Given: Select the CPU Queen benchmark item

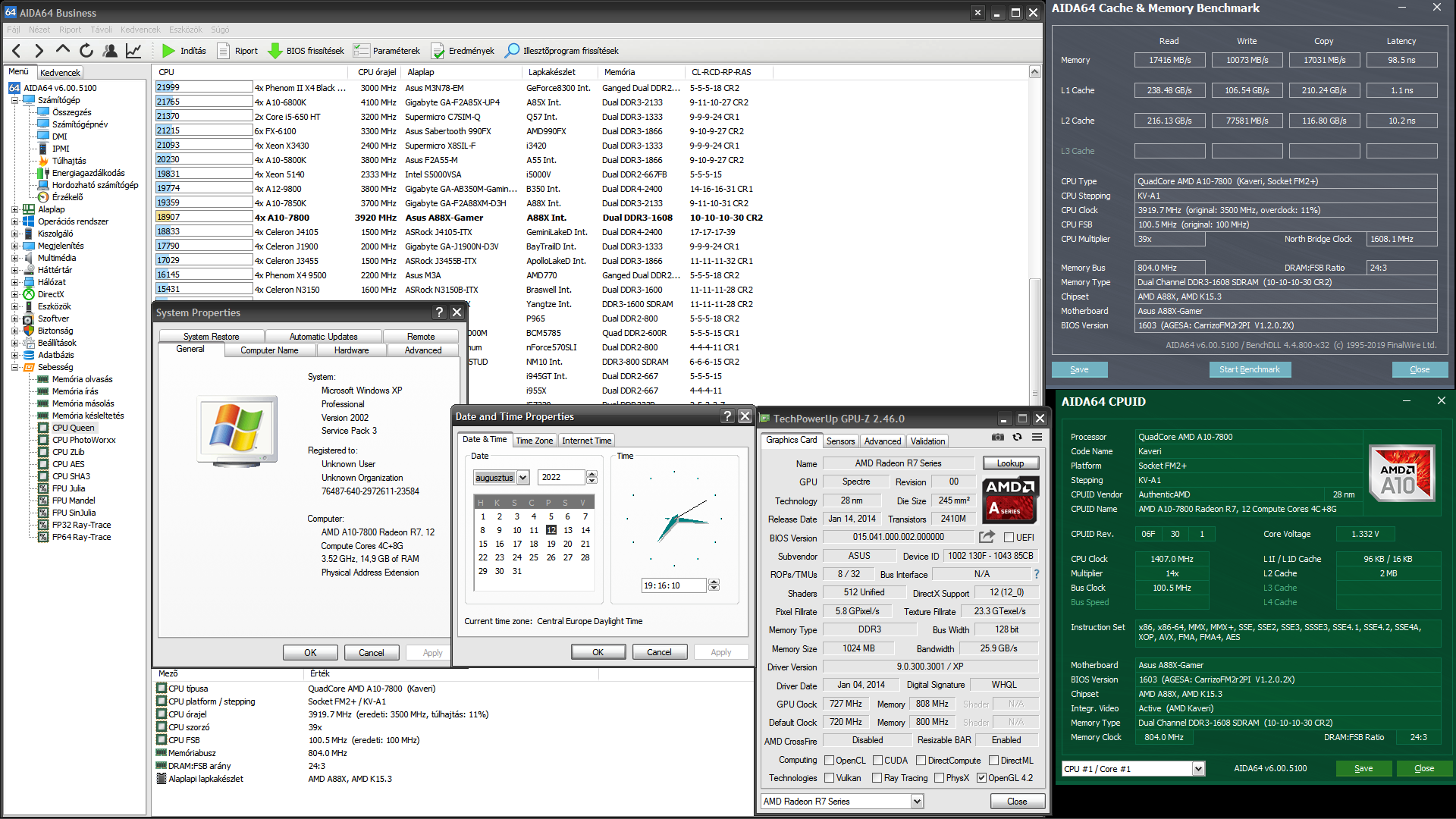Looking at the screenshot, I should [73, 428].
